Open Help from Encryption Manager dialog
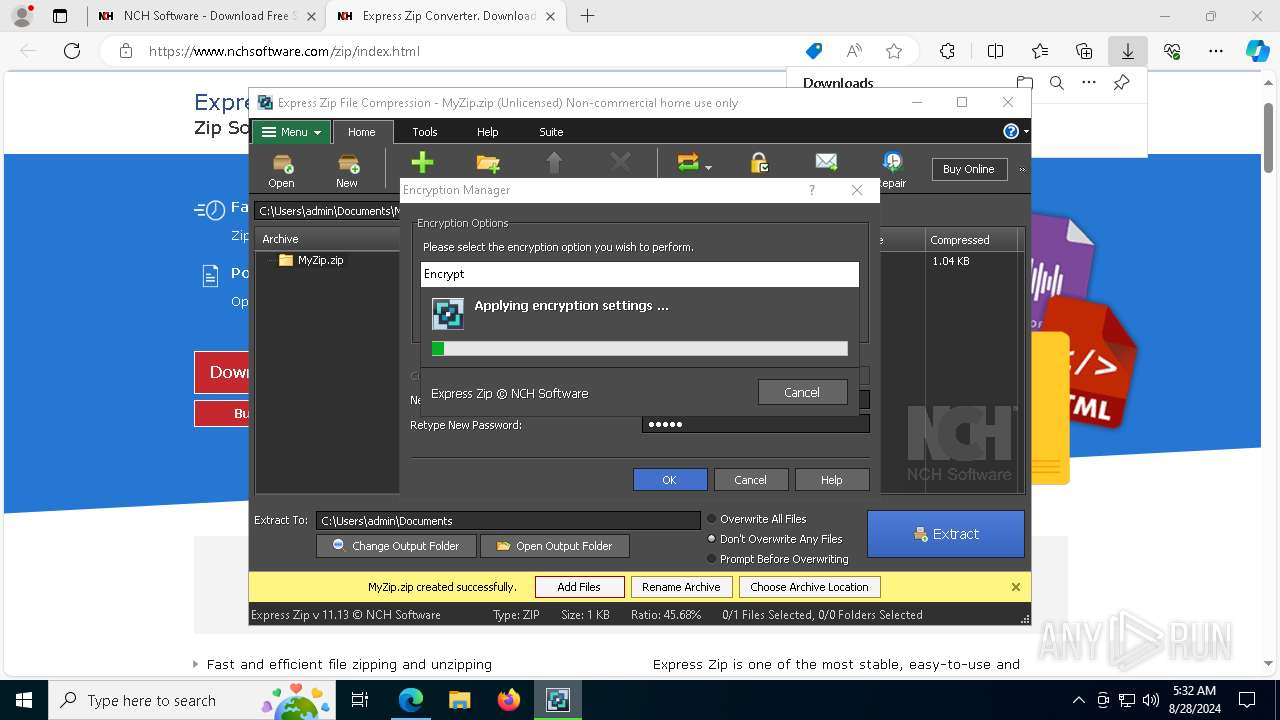Image resolution: width=1280 pixels, height=720 pixels. (x=831, y=480)
